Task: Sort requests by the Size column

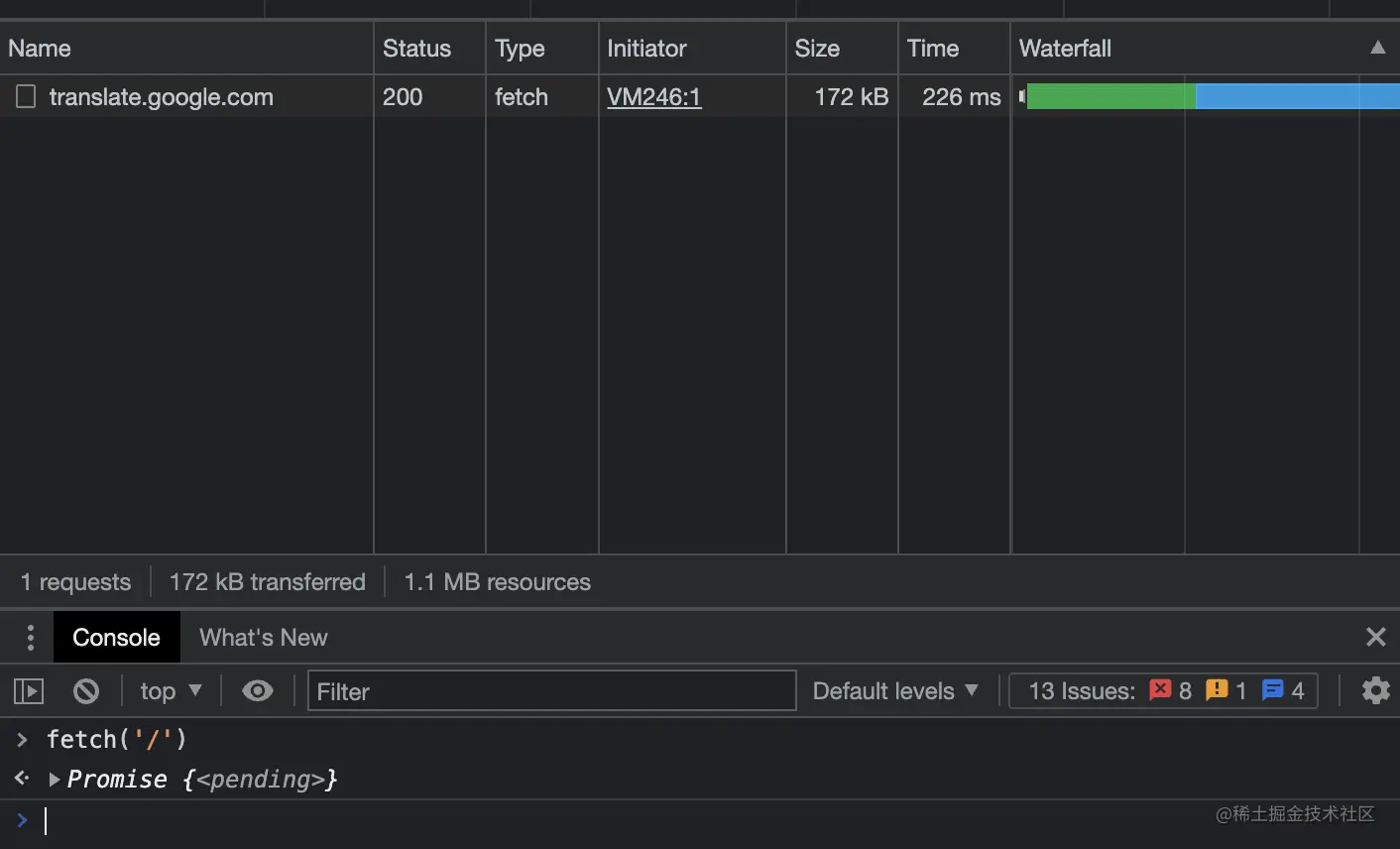Action: (842, 48)
